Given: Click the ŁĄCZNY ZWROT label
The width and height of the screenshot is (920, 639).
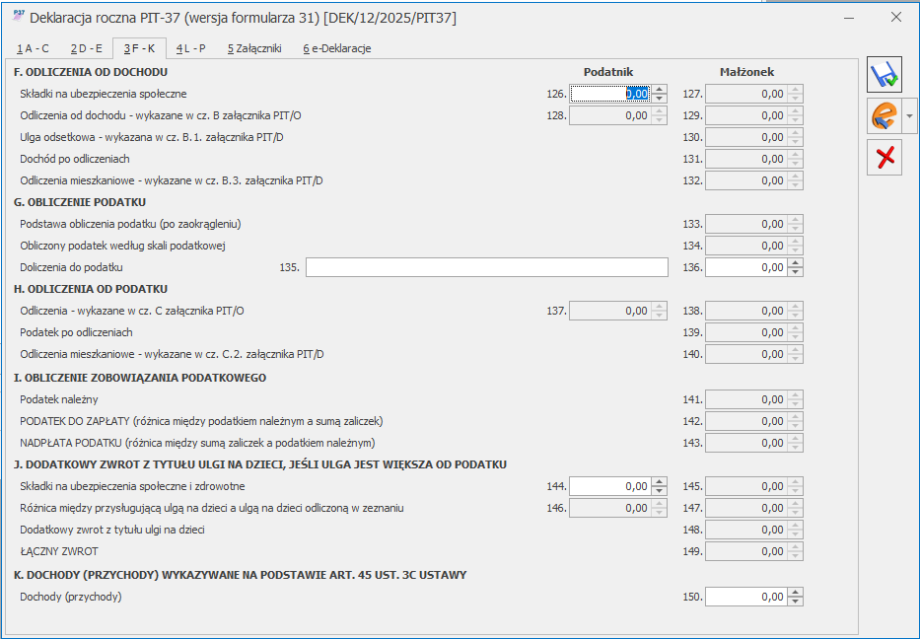Looking at the screenshot, I should point(59,552).
